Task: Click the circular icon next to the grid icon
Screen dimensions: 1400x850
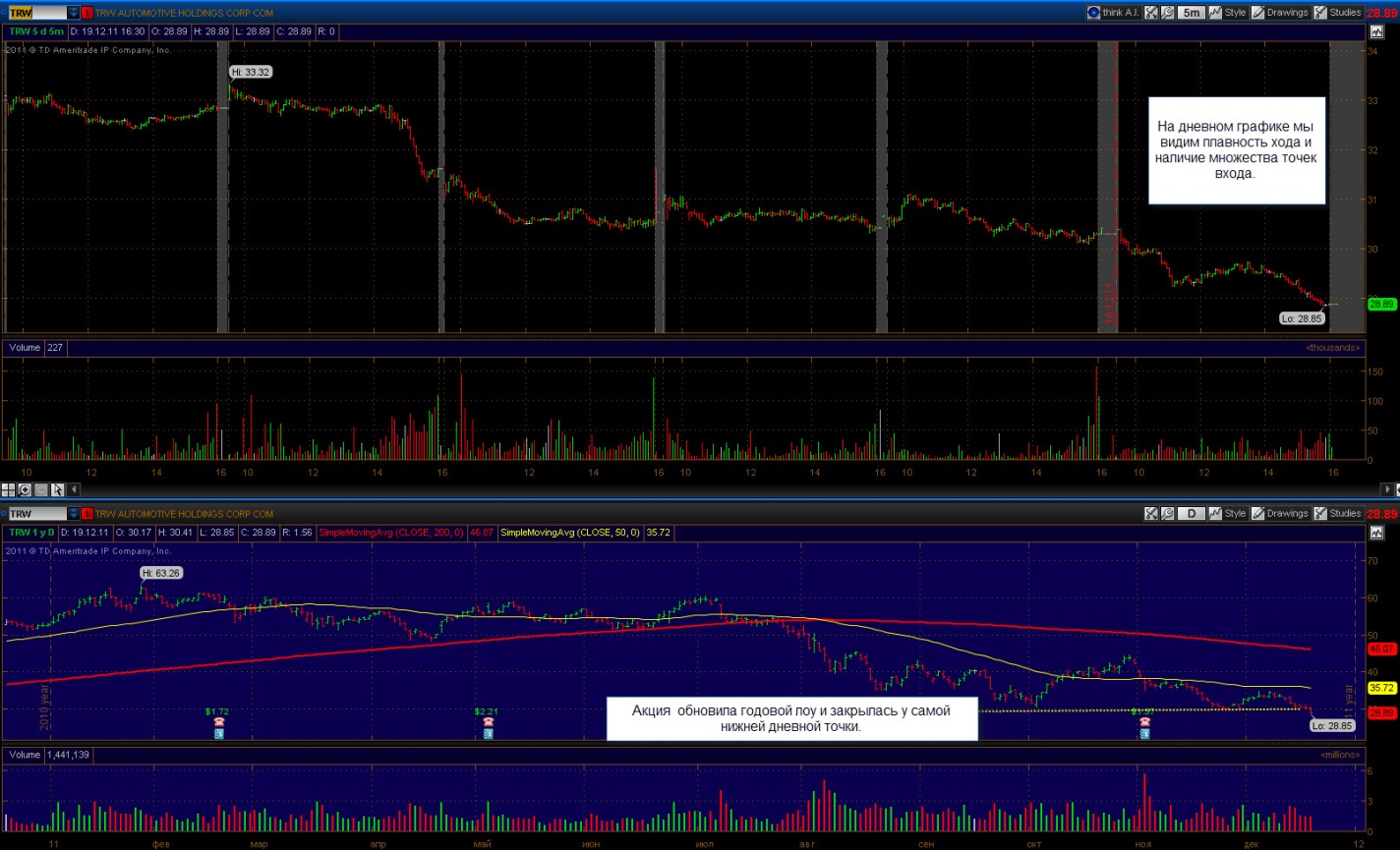Action: [24, 488]
